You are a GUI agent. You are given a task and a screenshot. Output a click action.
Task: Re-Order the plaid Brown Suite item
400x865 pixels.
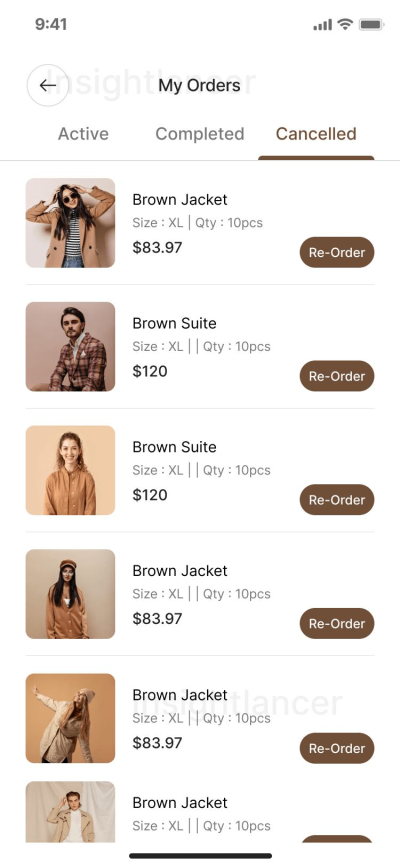coord(337,376)
